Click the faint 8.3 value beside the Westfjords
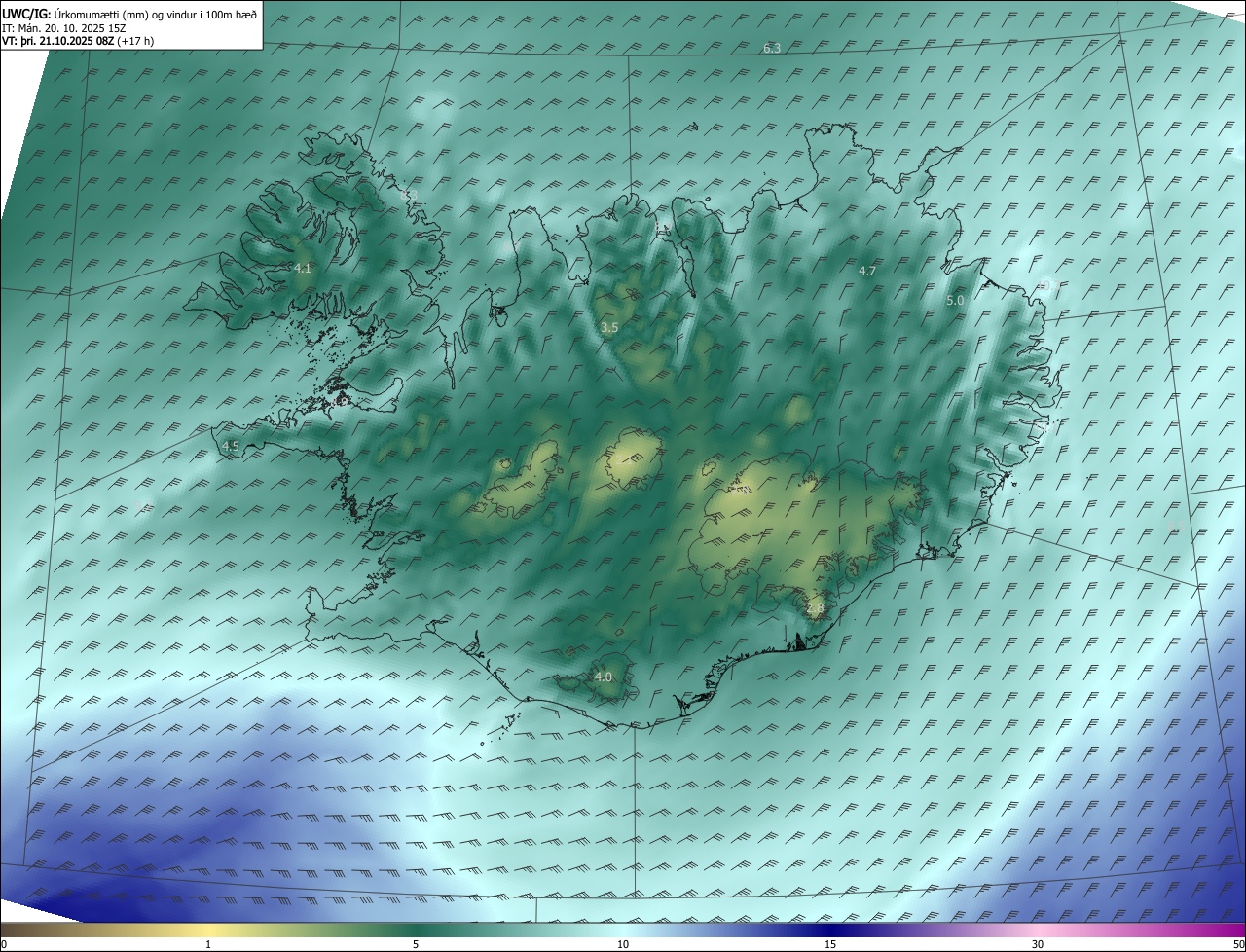The width and height of the screenshot is (1246, 952). point(410,196)
